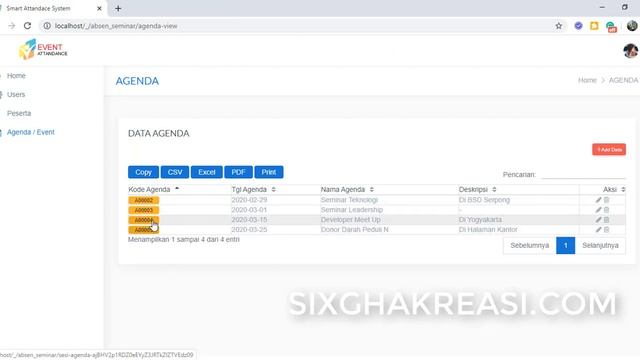The height and width of the screenshot is (360, 640).
Task: View site information icon in the address bar
Action: [x=47, y=26]
